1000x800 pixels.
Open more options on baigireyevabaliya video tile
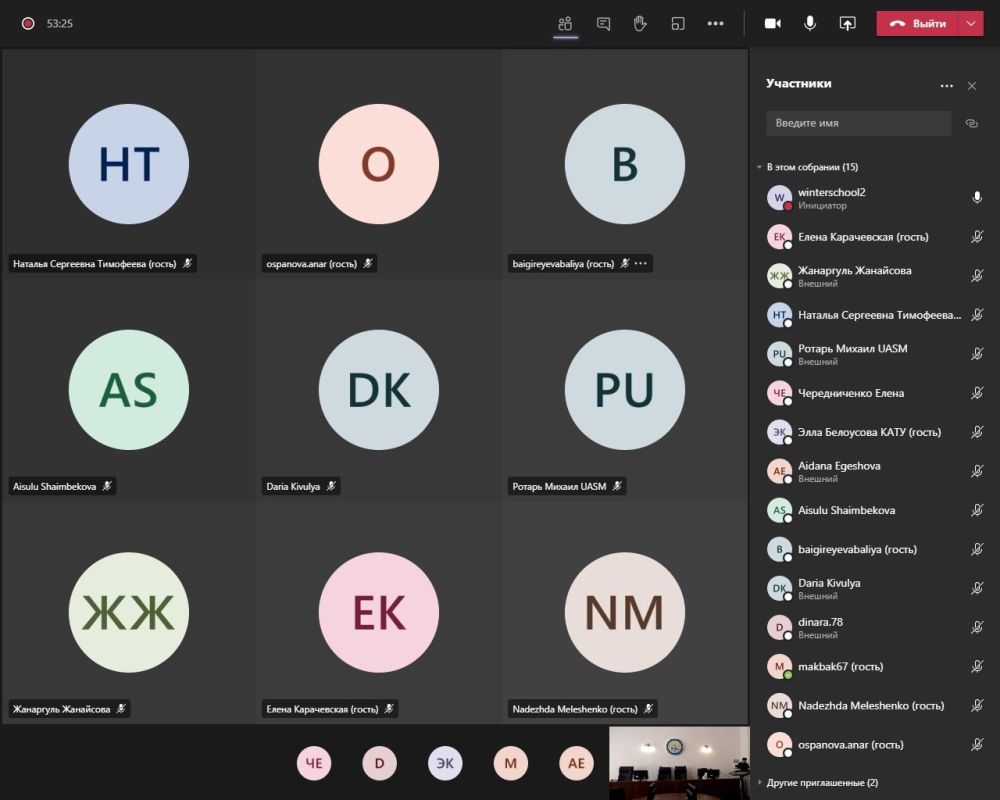(x=640, y=263)
